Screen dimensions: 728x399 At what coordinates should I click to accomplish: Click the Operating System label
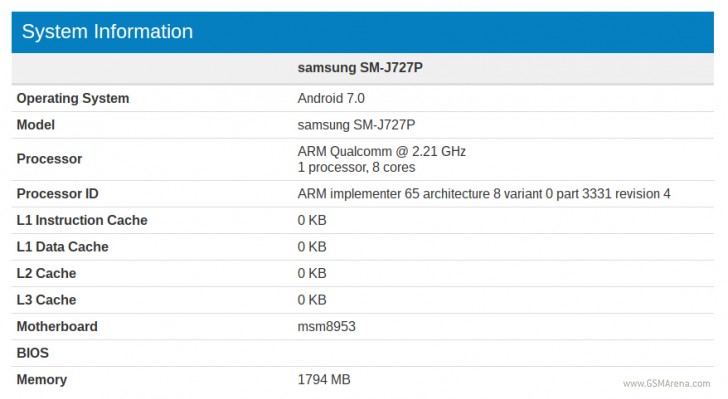pyautogui.click(x=73, y=98)
